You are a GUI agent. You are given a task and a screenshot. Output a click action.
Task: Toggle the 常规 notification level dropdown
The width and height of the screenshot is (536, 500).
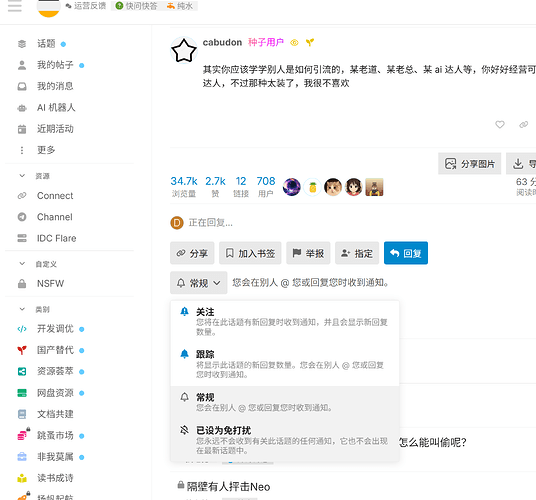[x=199, y=283]
